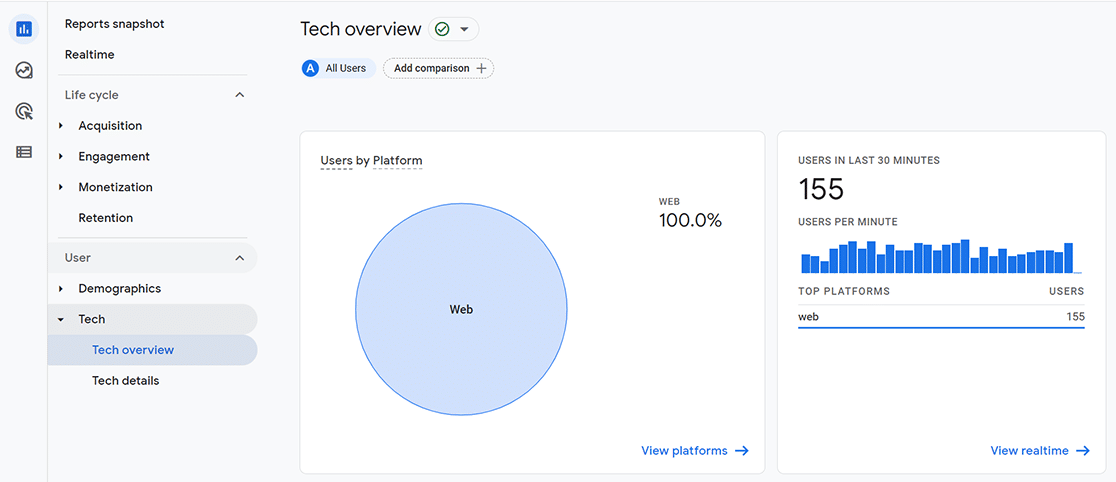
Task: Open the Tech overview title dropdown arrow
Action: (465, 30)
